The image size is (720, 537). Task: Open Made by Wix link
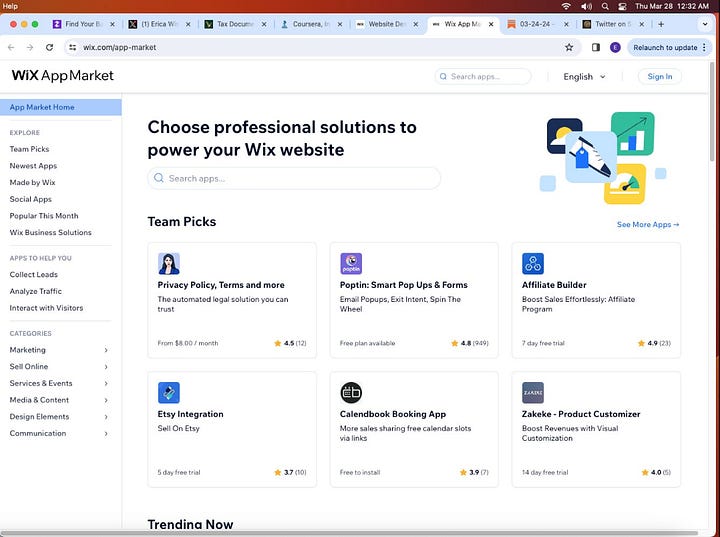point(32,182)
